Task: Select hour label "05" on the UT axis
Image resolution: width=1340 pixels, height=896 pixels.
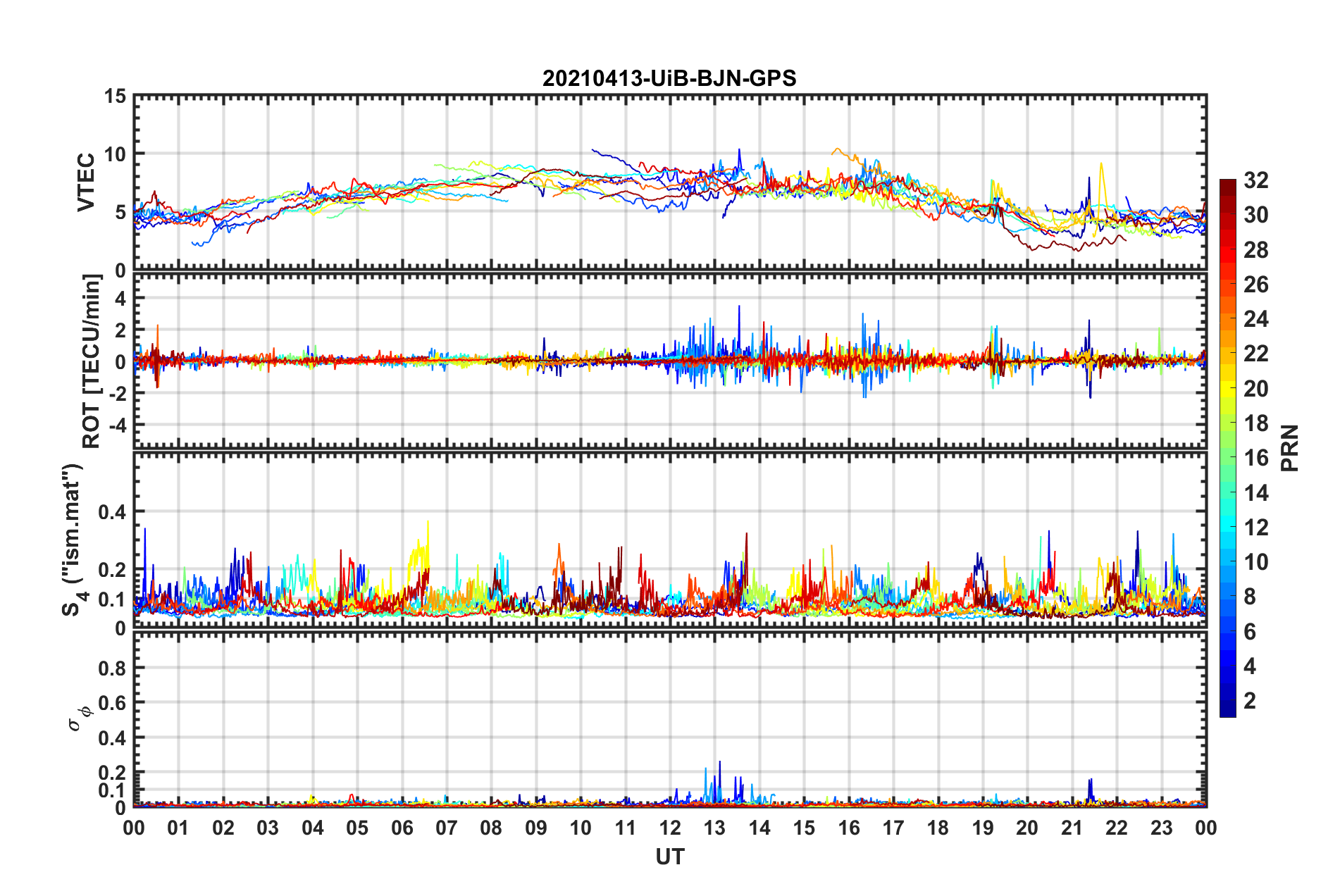Action: click(357, 828)
